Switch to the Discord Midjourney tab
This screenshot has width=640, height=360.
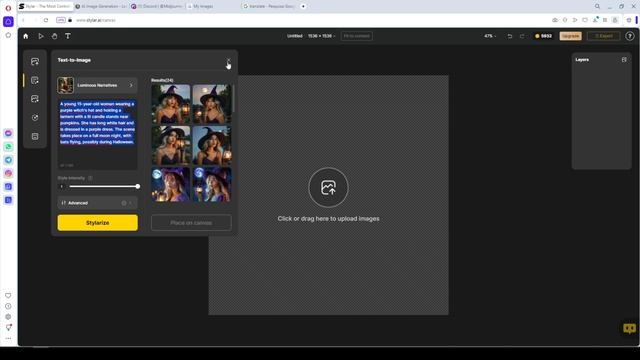[x=157, y=6]
